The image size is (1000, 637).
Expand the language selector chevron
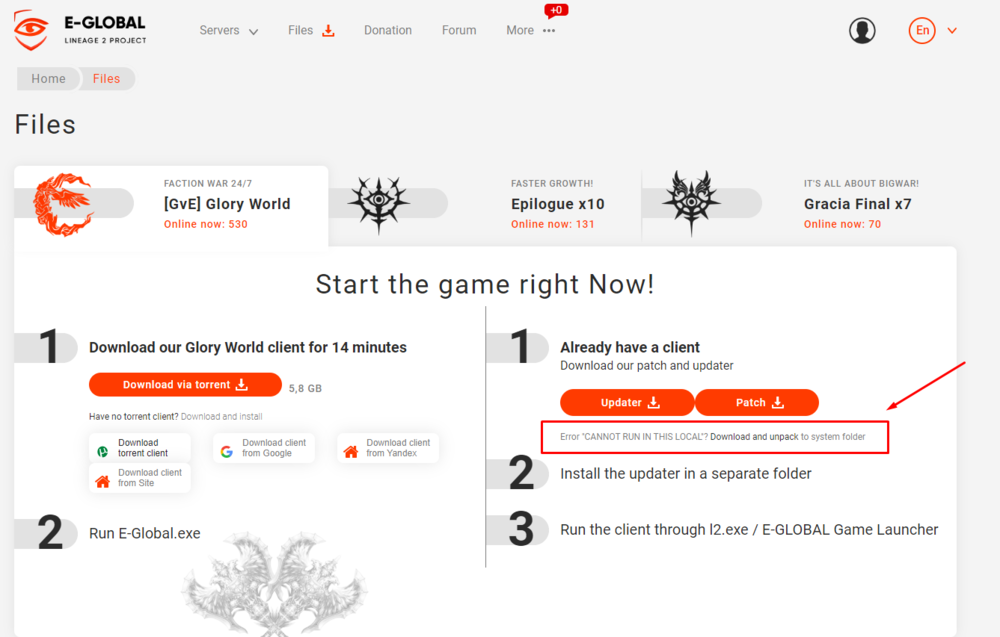pos(952,31)
